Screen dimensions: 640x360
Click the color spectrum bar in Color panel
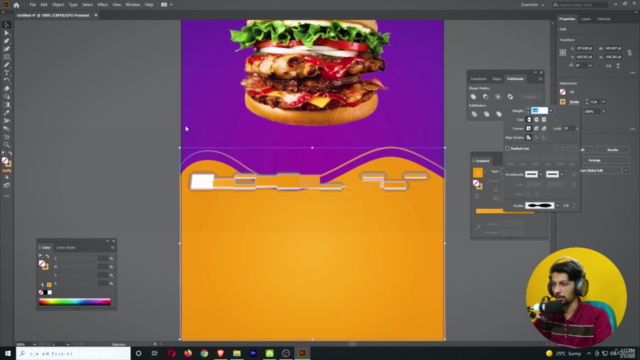click(x=75, y=302)
